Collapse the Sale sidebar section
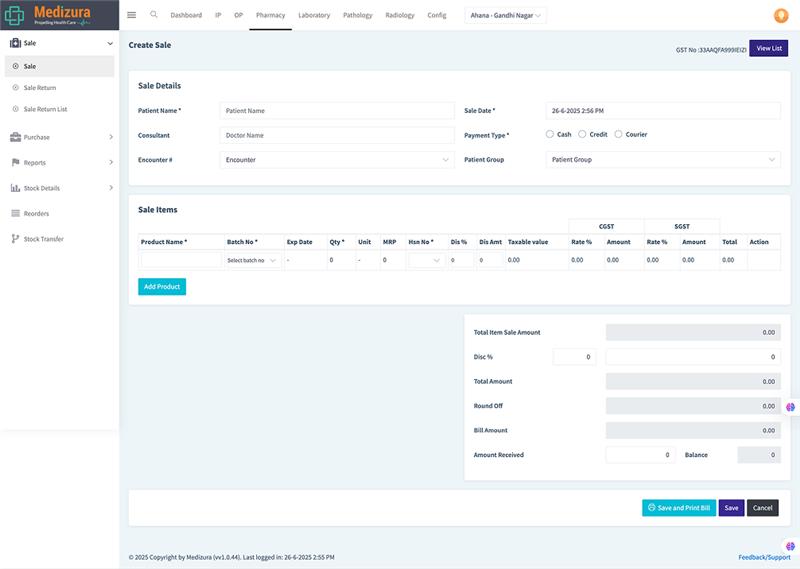This screenshot has width=800, height=569. [x=110, y=43]
